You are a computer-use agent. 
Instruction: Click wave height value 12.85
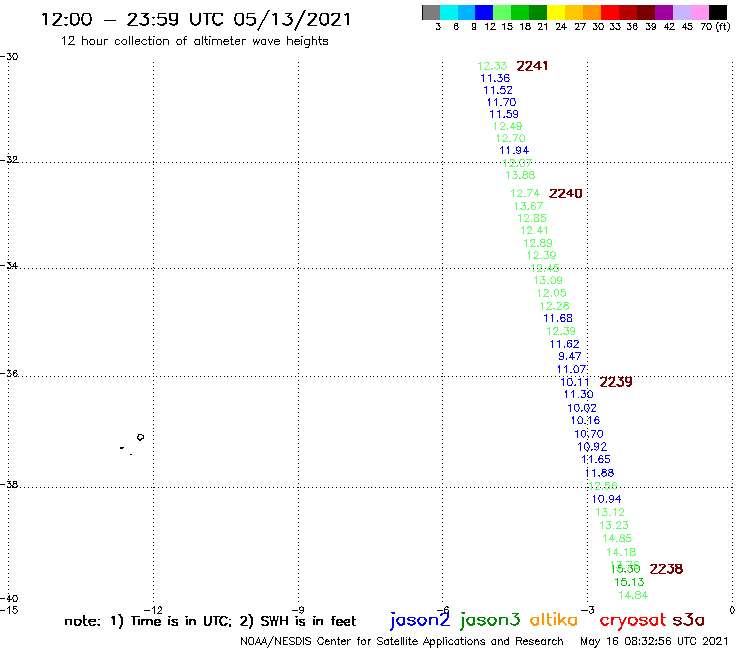click(x=532, y=219)
